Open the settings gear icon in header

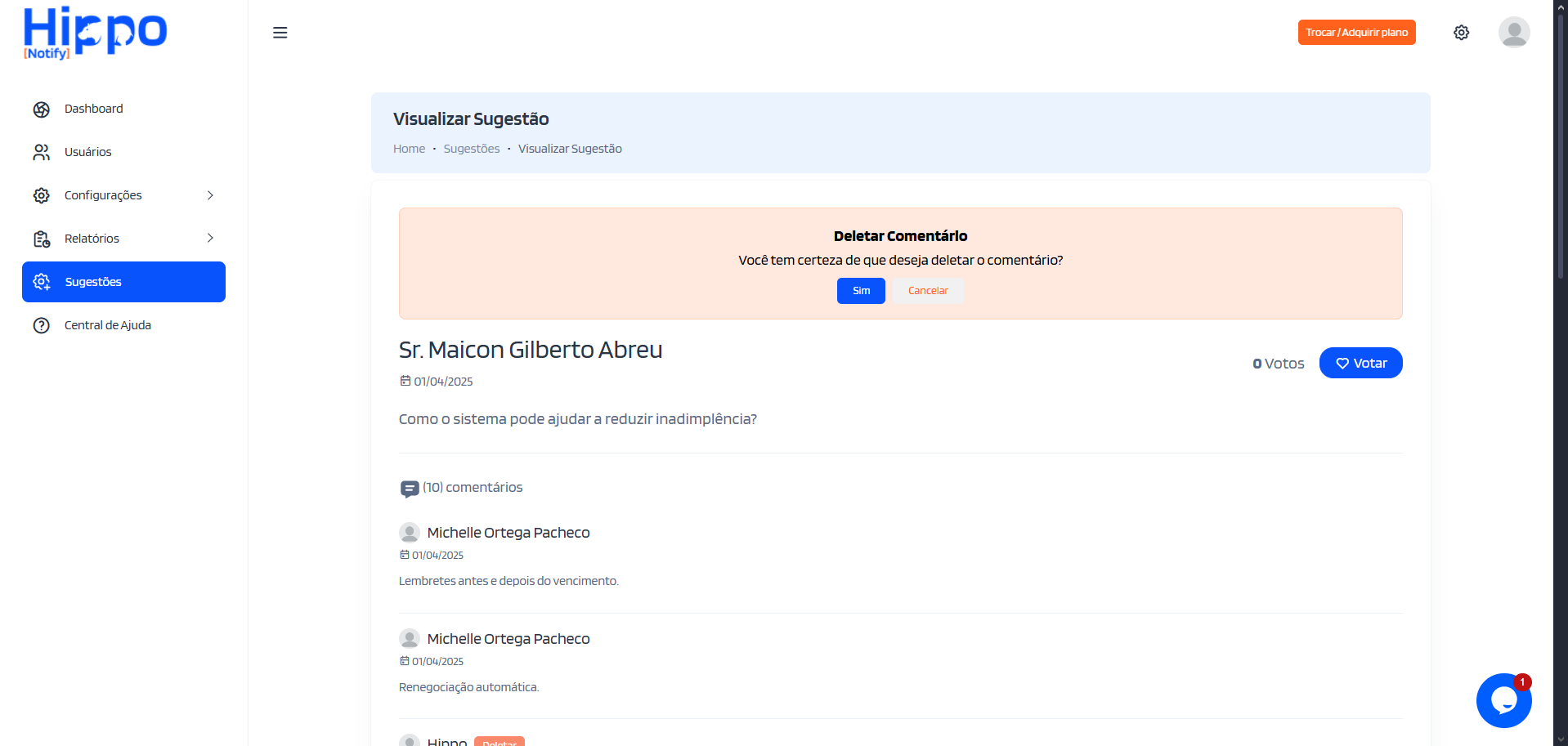[1461, 33]
